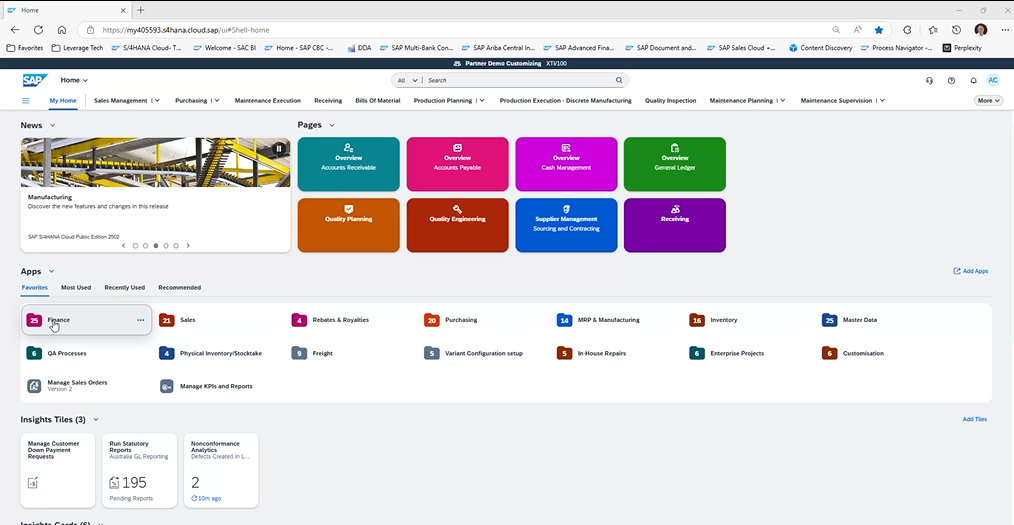Open the Enterprise Projects folder

pyautogui.click(x=727, y=354)
